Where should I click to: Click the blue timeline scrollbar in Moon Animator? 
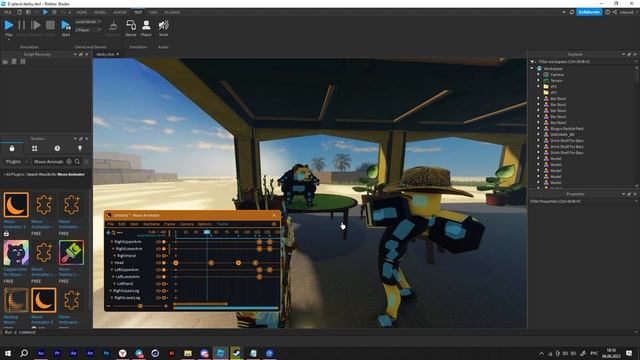[x=225, y=308]
